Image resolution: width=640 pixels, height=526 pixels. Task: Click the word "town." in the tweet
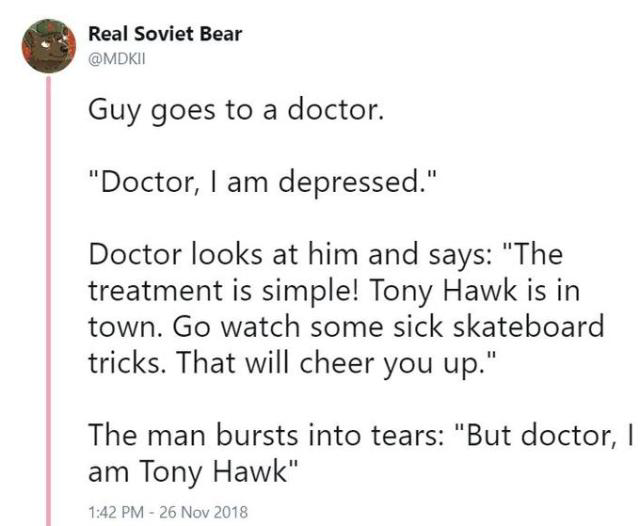126,327
